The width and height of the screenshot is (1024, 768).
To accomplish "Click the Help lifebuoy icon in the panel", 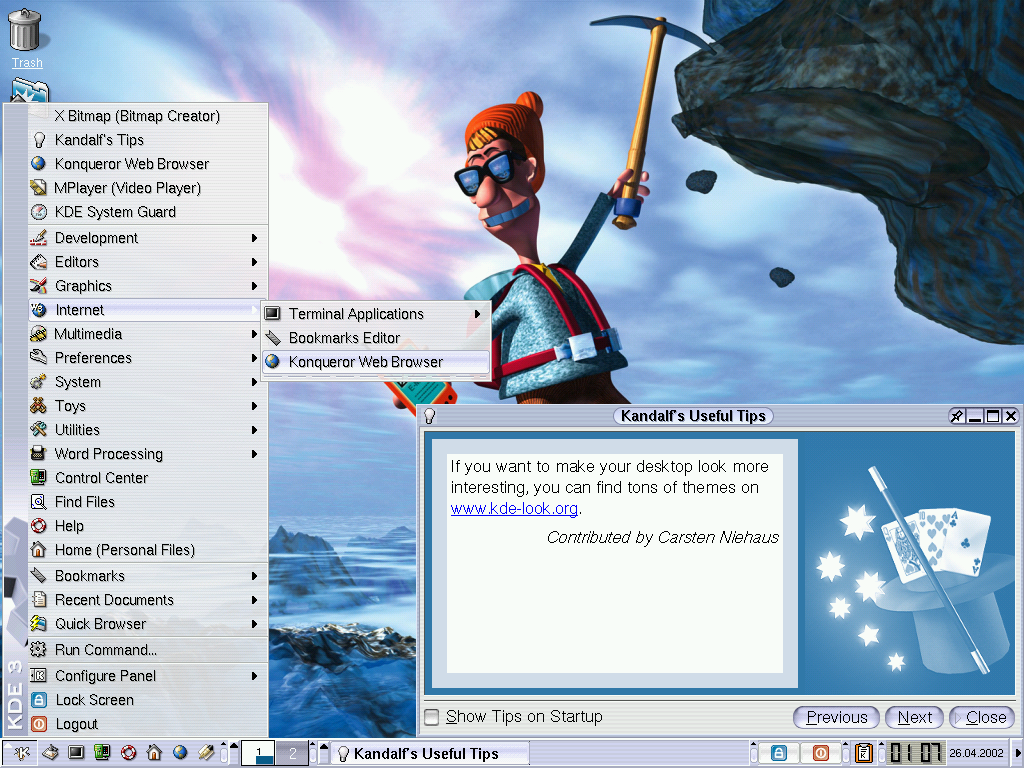I will pyautogui.click(x=129, y=753).
